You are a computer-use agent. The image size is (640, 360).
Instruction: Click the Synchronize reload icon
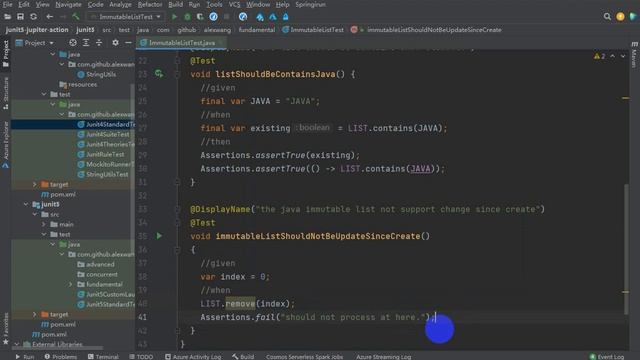[33, 17]
